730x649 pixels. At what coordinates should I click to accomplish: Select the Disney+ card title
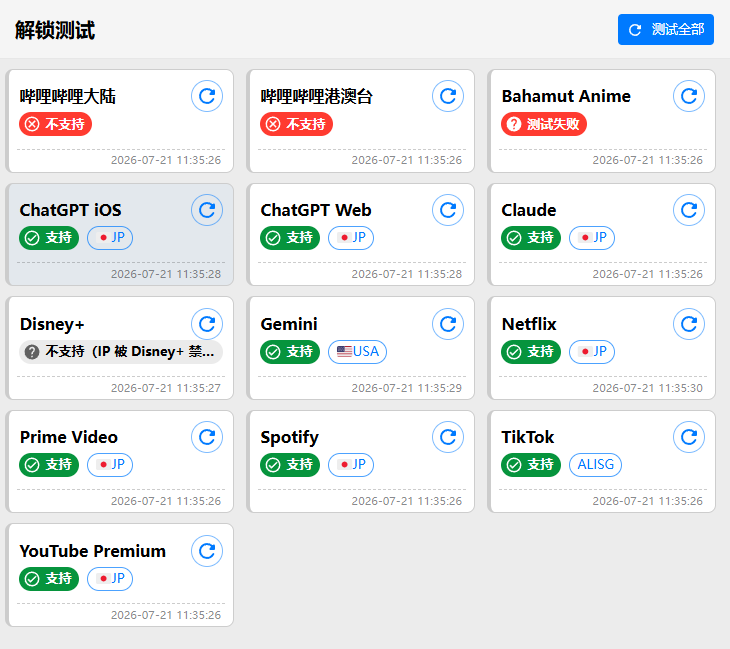[x=52, y=324]
